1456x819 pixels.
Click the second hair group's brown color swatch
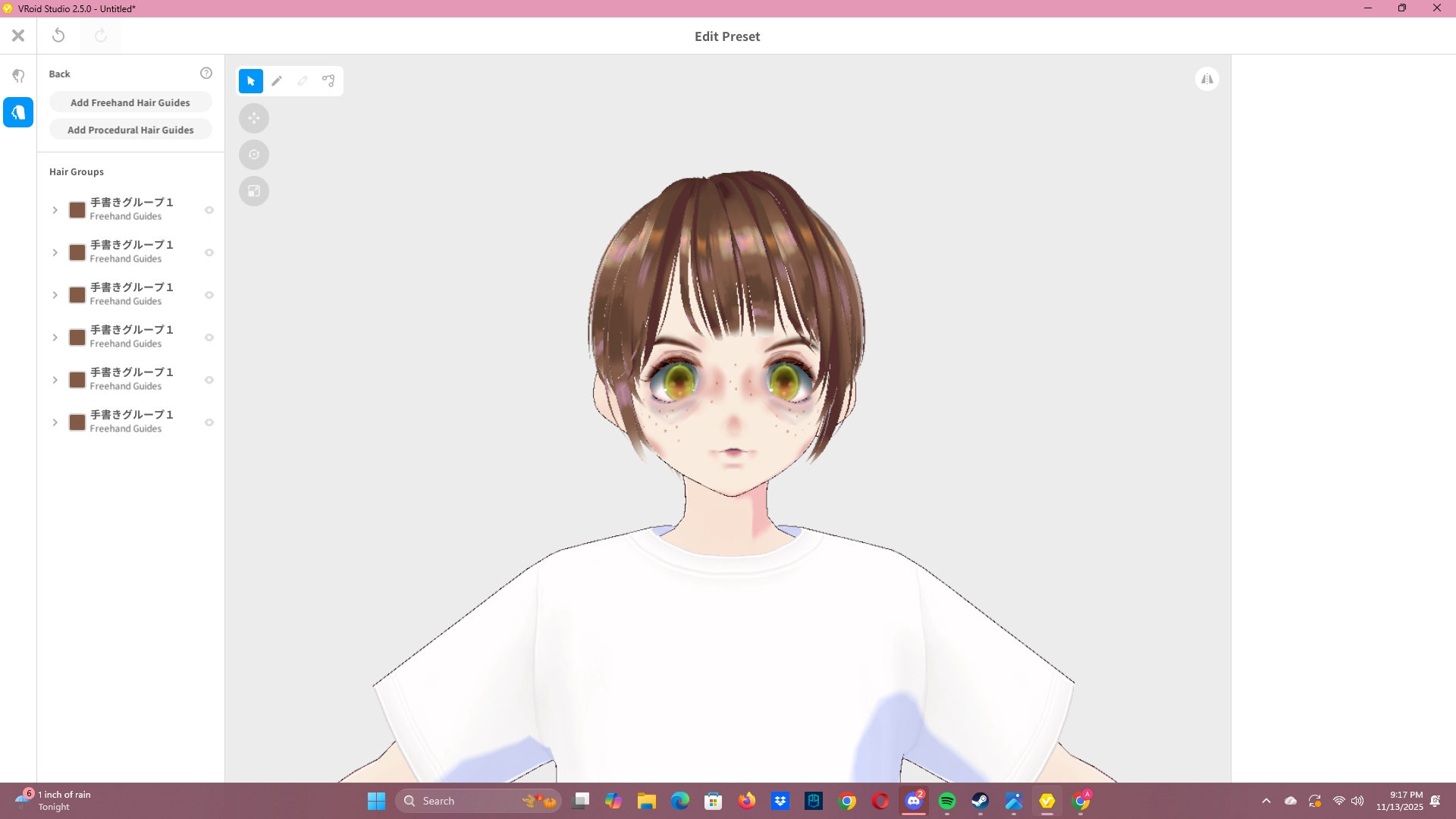(77, 253)
